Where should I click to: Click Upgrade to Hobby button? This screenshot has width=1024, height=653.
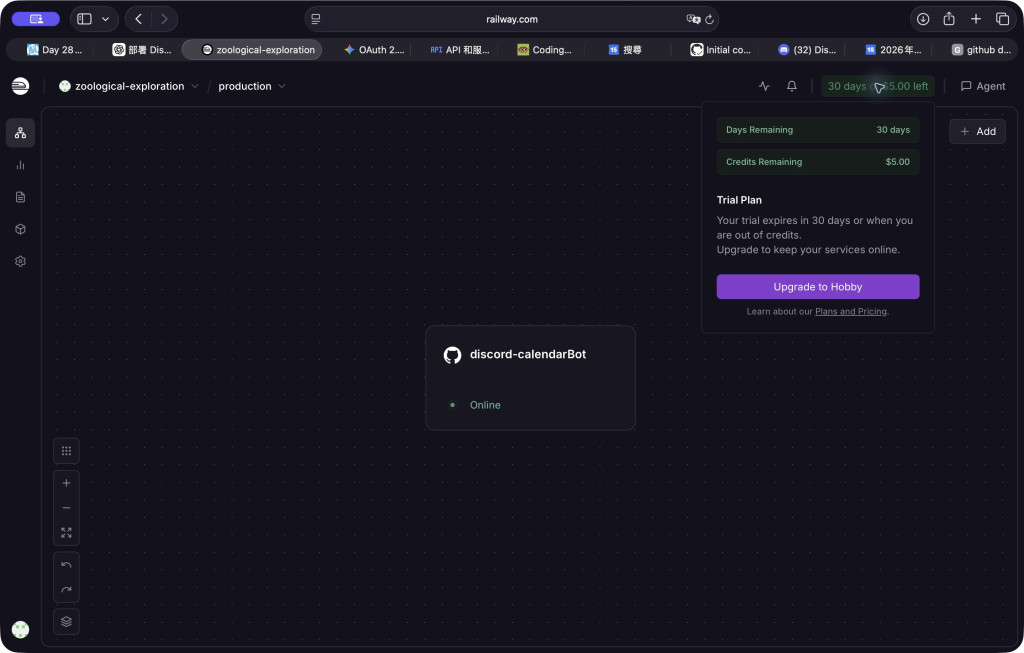[818, 287]
